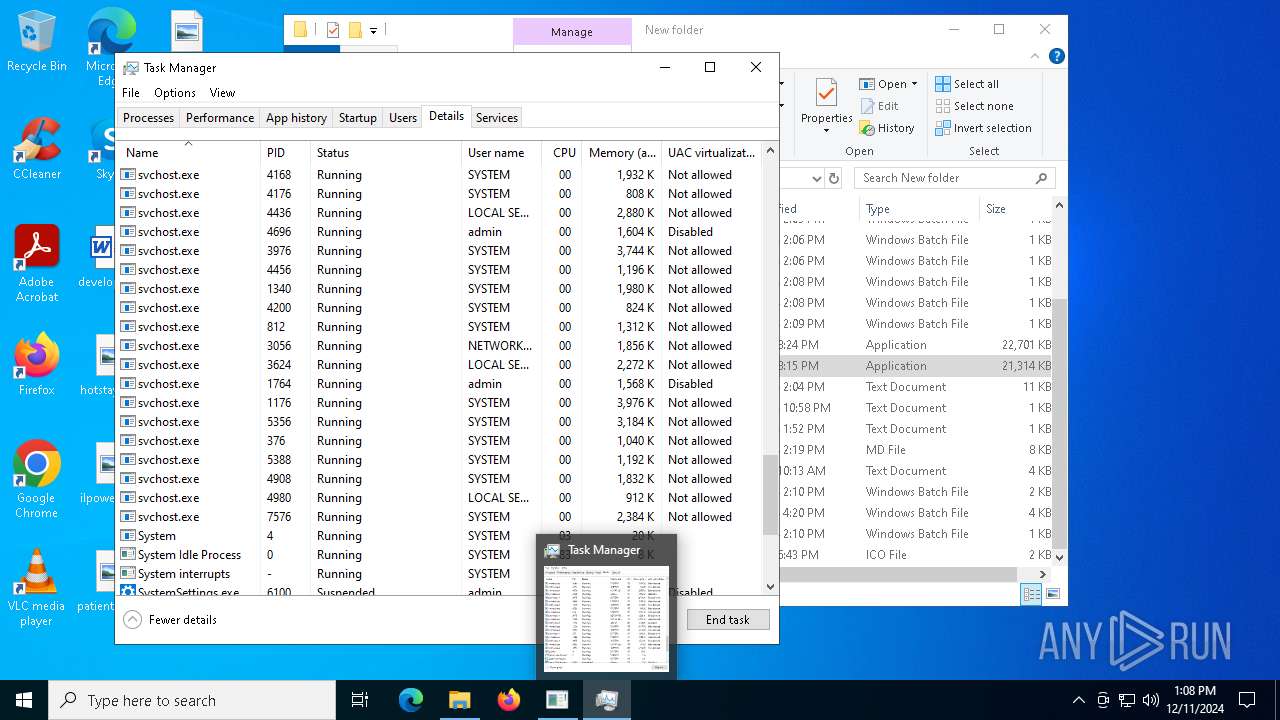Click the Edit button in Explorer ribbon

point(879,106)
